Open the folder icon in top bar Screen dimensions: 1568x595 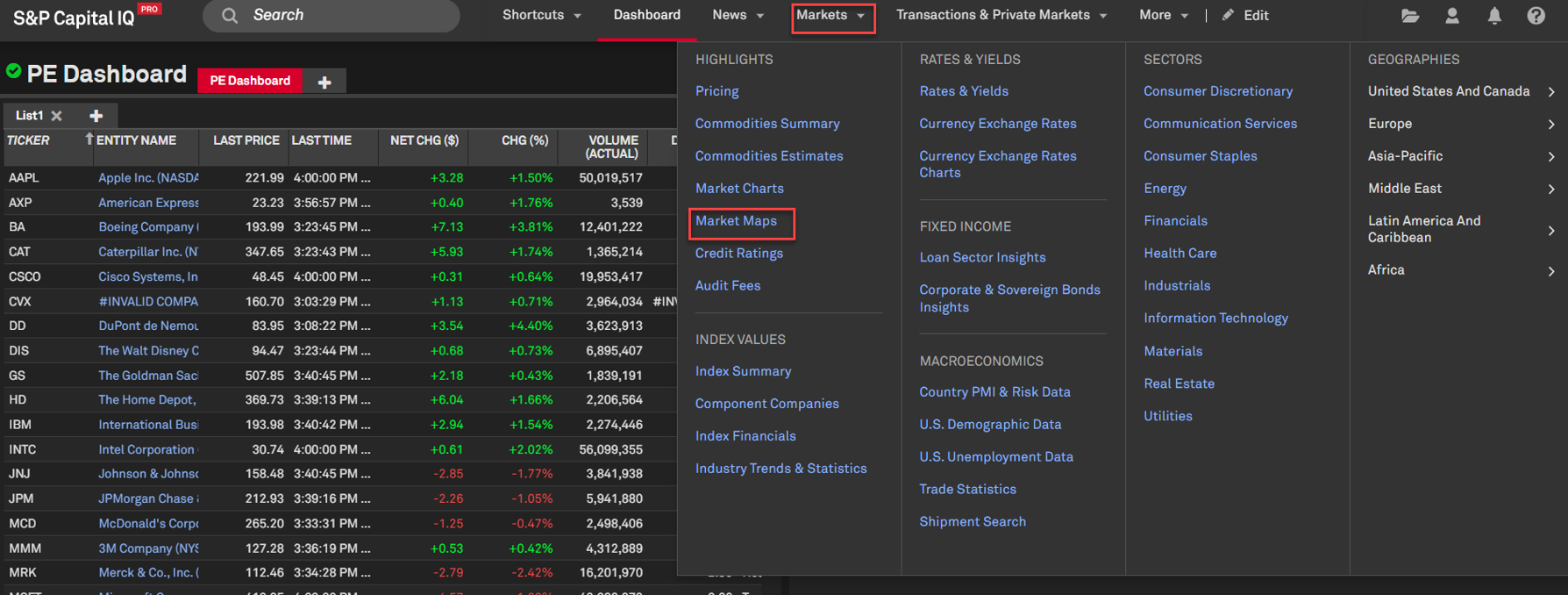tap(1410, 16)
